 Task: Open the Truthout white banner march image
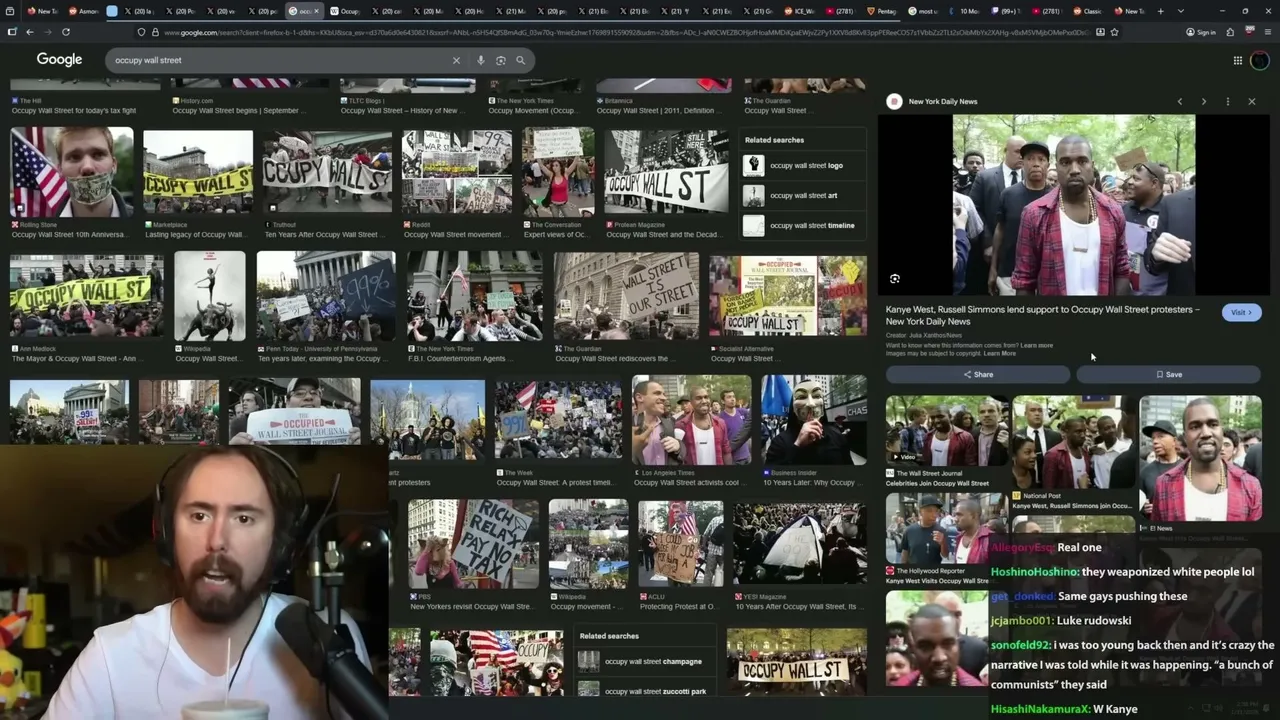[327, 172]
